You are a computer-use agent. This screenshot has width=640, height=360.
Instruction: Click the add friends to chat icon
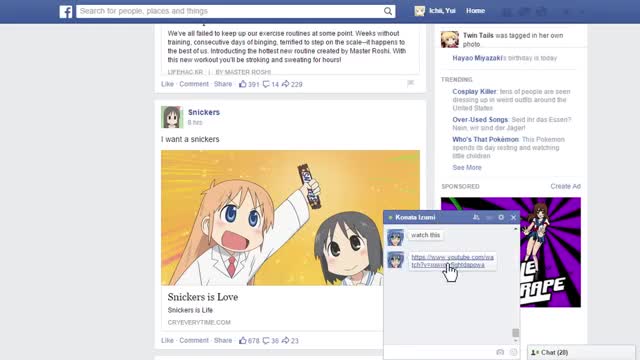(476, 218)
